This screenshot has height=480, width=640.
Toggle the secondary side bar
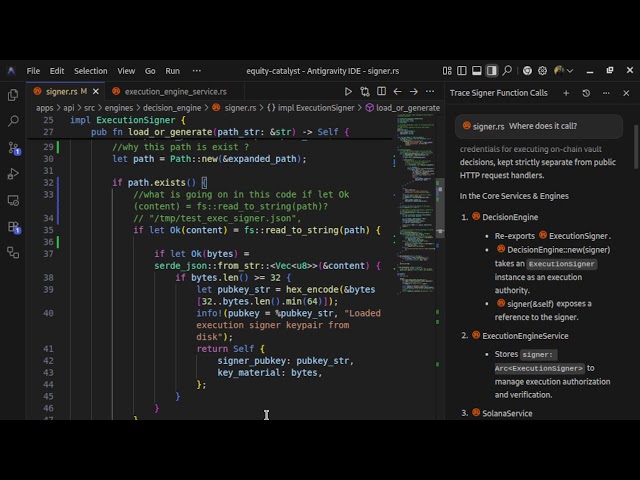491,71
